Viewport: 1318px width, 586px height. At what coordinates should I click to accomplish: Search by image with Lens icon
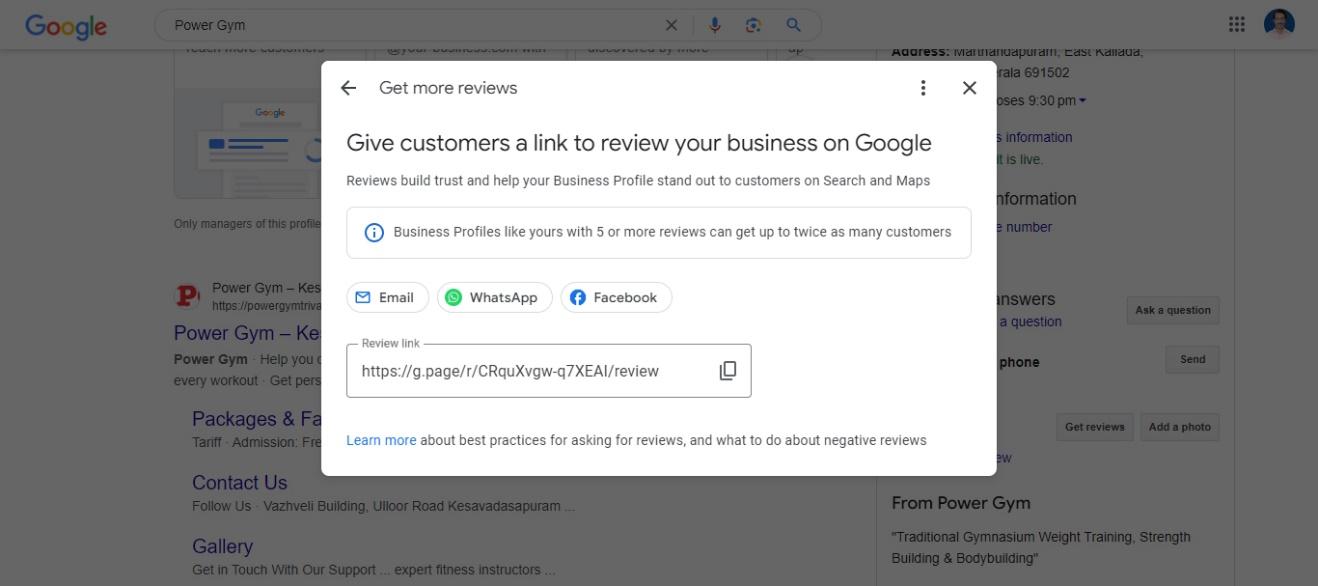coord(753,25)
